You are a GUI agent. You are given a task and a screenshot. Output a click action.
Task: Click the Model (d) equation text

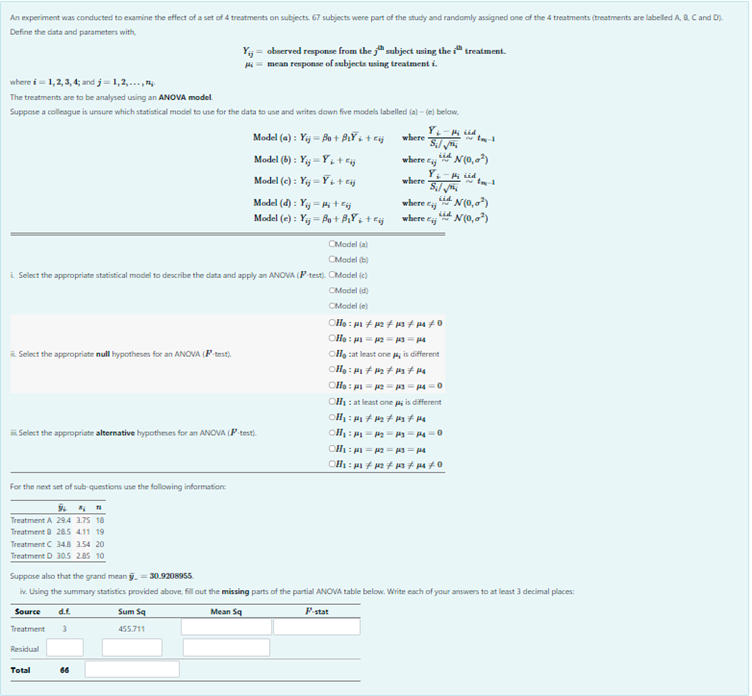tap(303, 203)
